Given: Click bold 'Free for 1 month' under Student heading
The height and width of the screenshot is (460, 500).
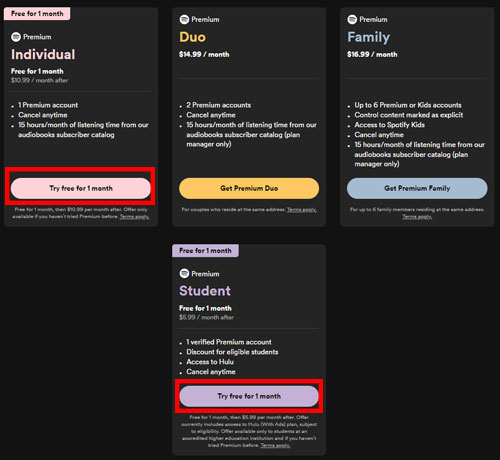Looking at the screenshot, I should point(205,308).
